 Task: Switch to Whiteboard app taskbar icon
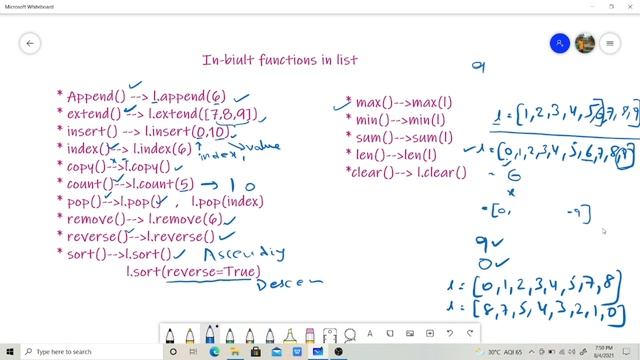pos(318,351)
